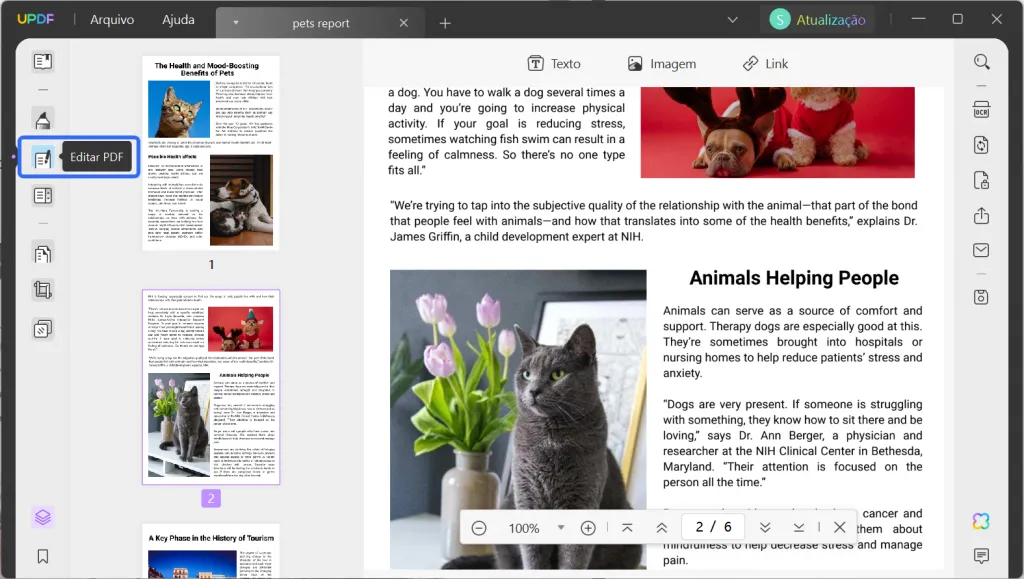The width and height of the screenshot is (1024, 579).
Task: Open the purple Layers icon near the bottom left
Action: coord(42,517)
